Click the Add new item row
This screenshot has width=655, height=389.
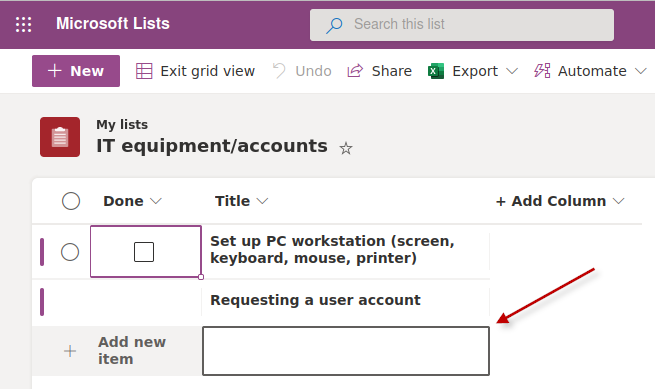[x=117, y=351]
